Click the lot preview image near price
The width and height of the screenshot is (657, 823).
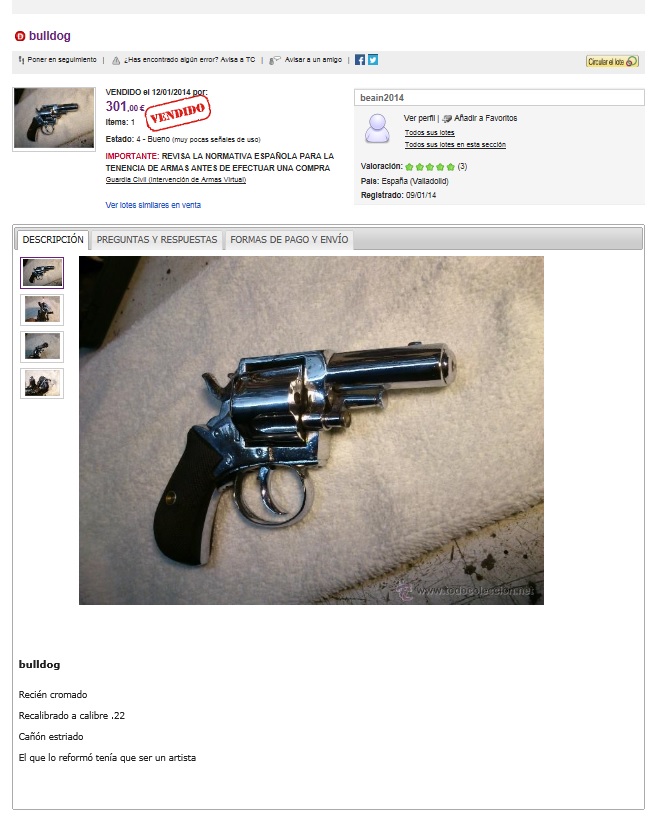click(x=54, y=119)
